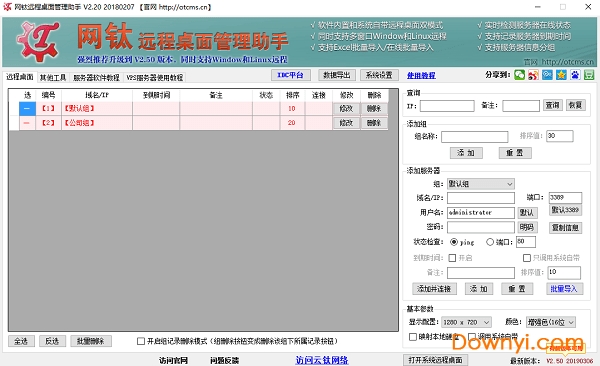Image resolution: width=600 pixels, height=366 pixels.
Task: Click the IDC平台 button
Action: point(290,75)
